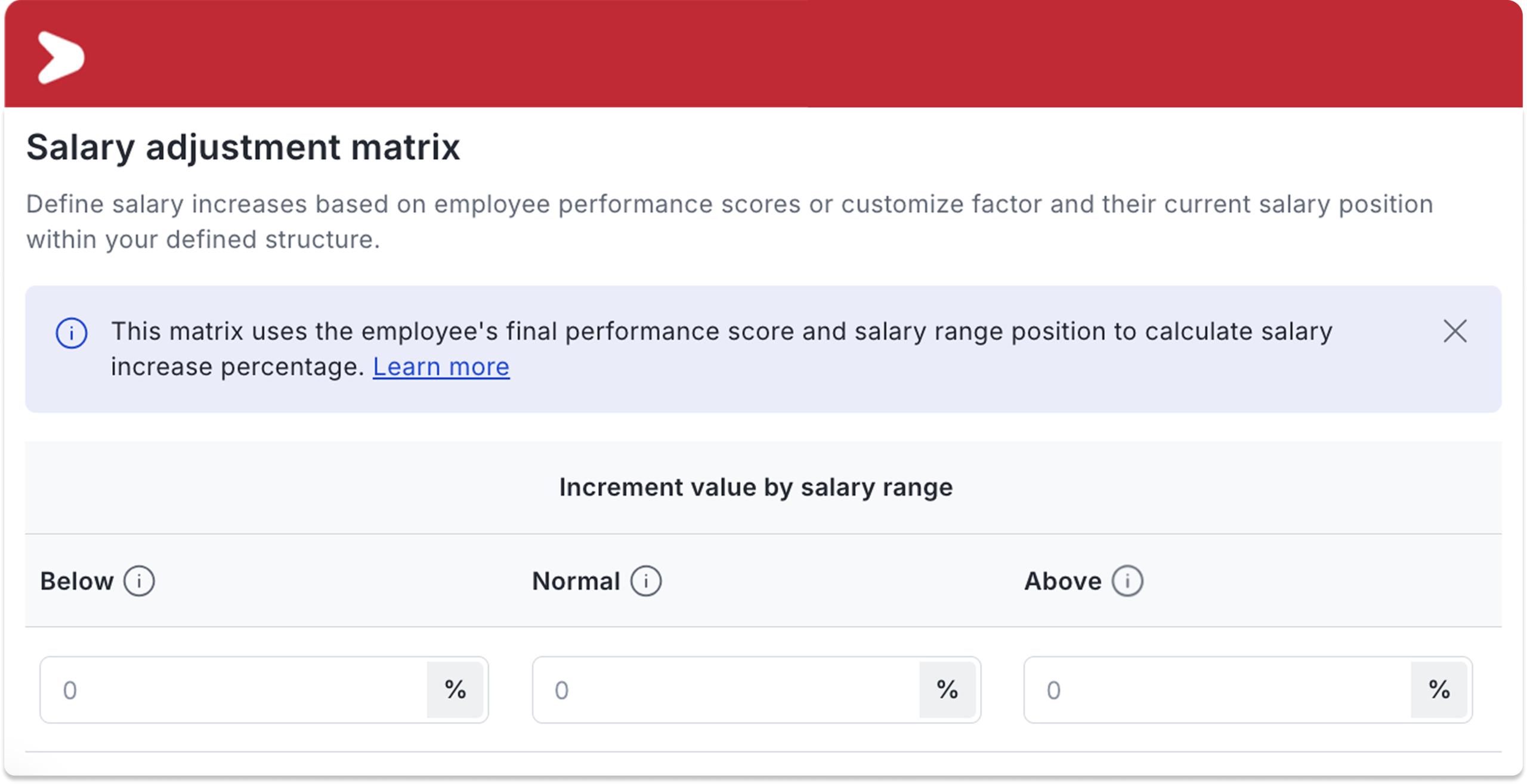Click the white arrow logo in red header
This screenshot has width=1527, height=784.
(61, 57)
